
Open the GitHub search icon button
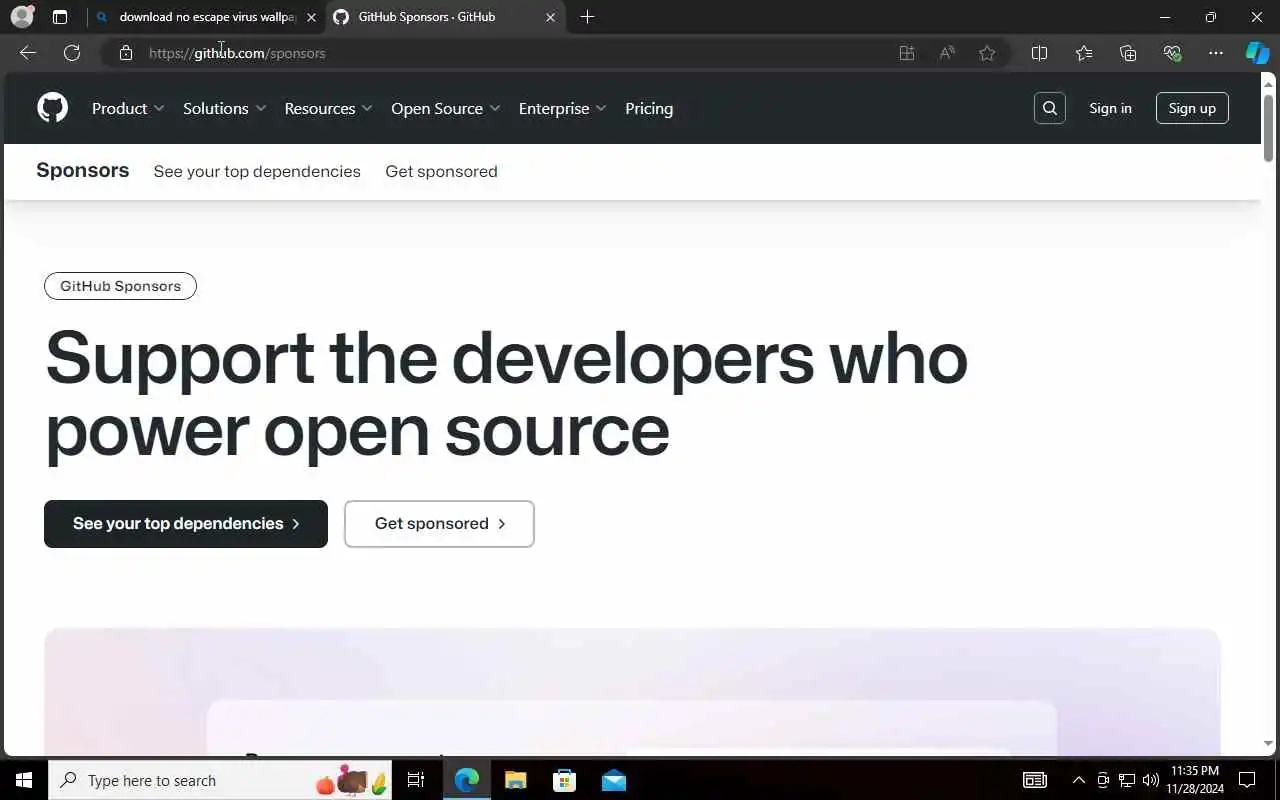point(1050,108)
